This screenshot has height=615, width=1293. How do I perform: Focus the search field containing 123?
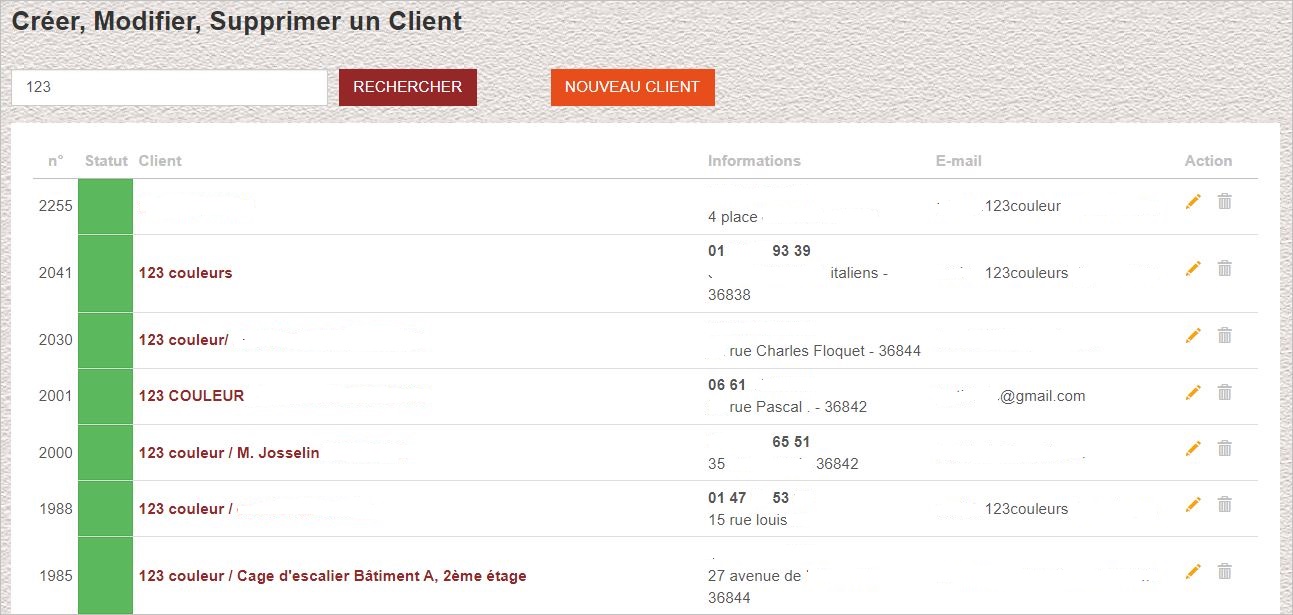[x=169, y=87]
